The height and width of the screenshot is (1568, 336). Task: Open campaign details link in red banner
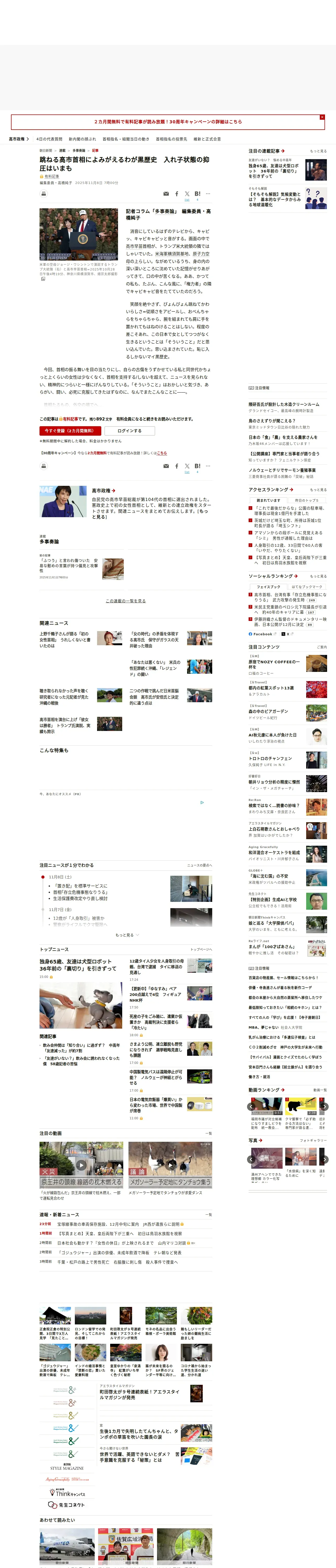click(x=168, y=122)
